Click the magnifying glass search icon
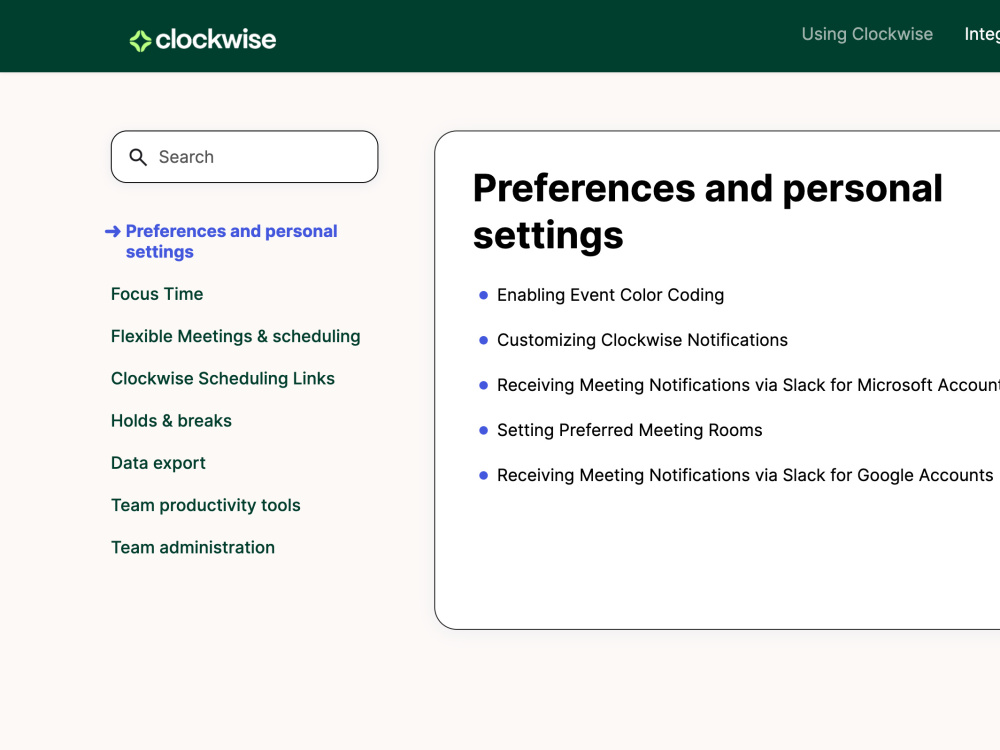The width and height of the screenshot is (1000, 750). click(138, 157)
